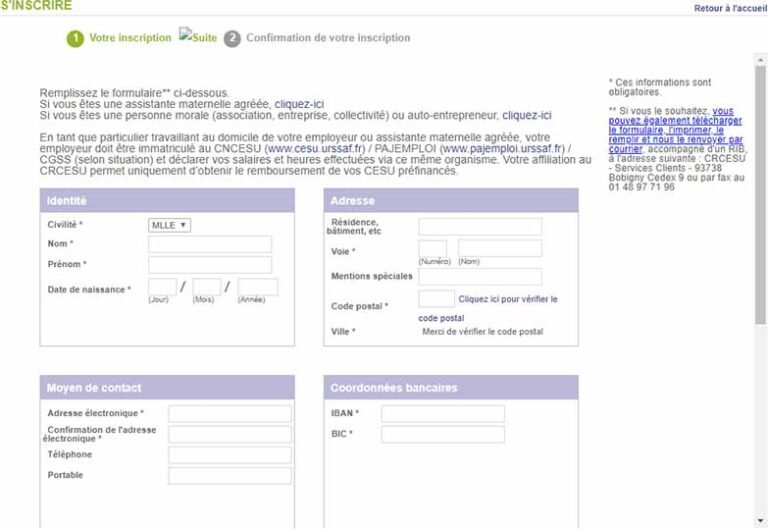Click the 'Coordonnées bancaires' header

point(451,387)
